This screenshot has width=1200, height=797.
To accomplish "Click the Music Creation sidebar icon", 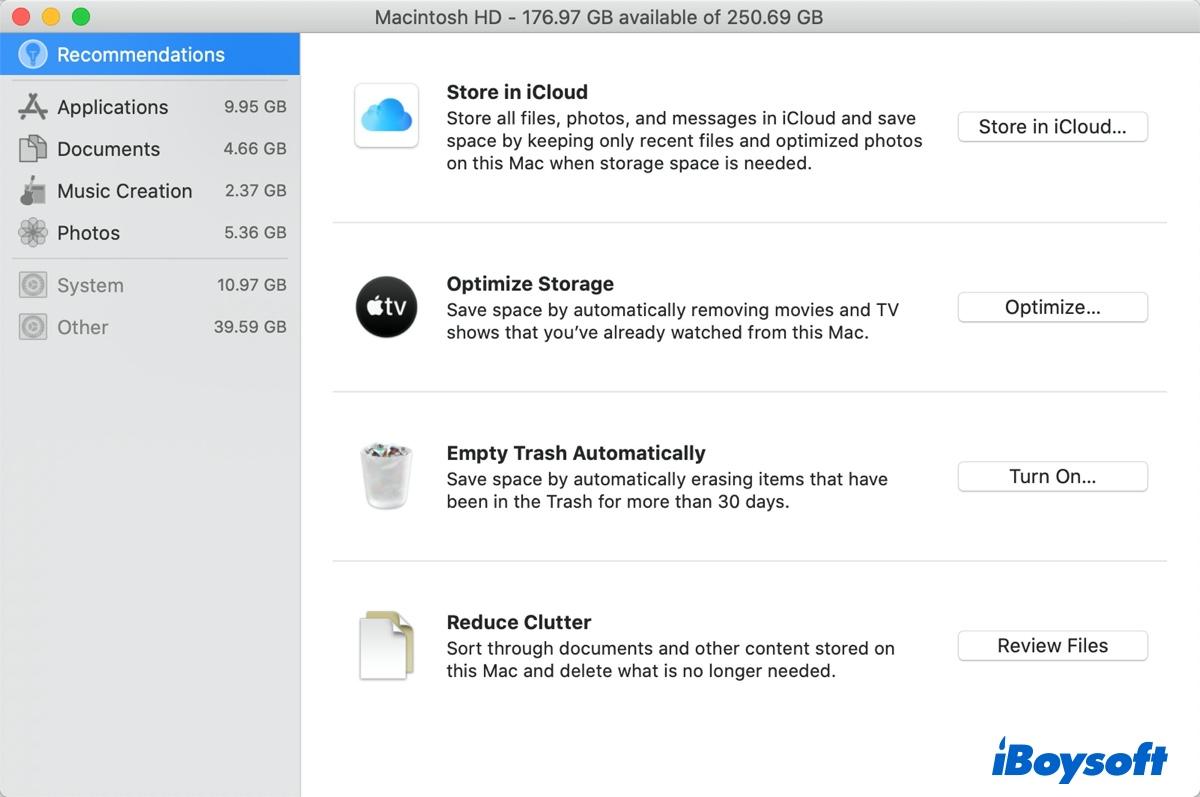I will [x=33, y=191].
